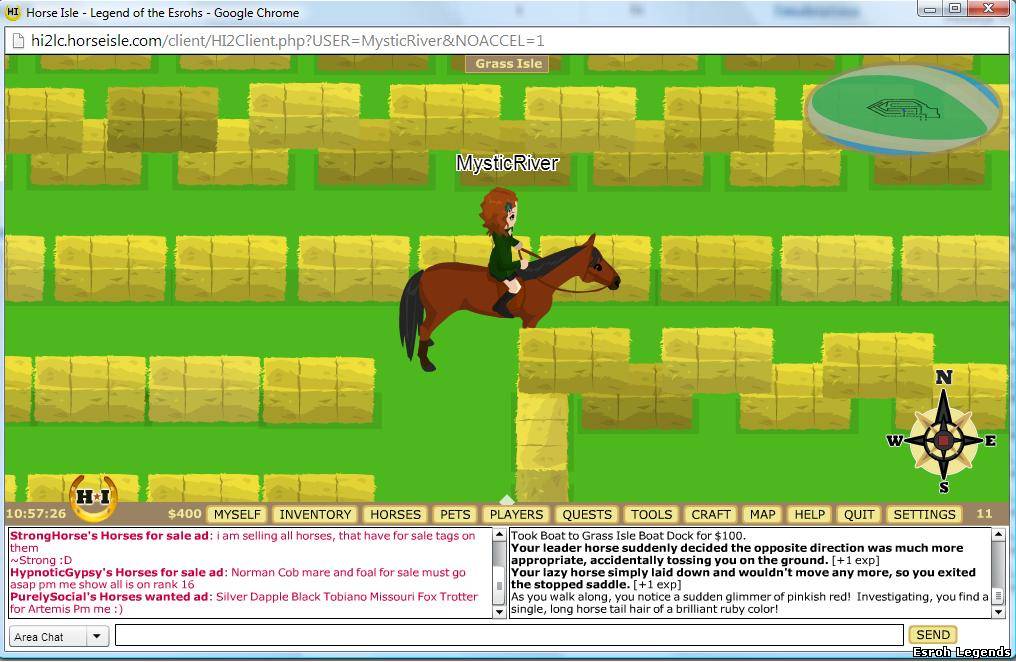Close the Chrome window
1016x662 pixels.
[989, 9]
